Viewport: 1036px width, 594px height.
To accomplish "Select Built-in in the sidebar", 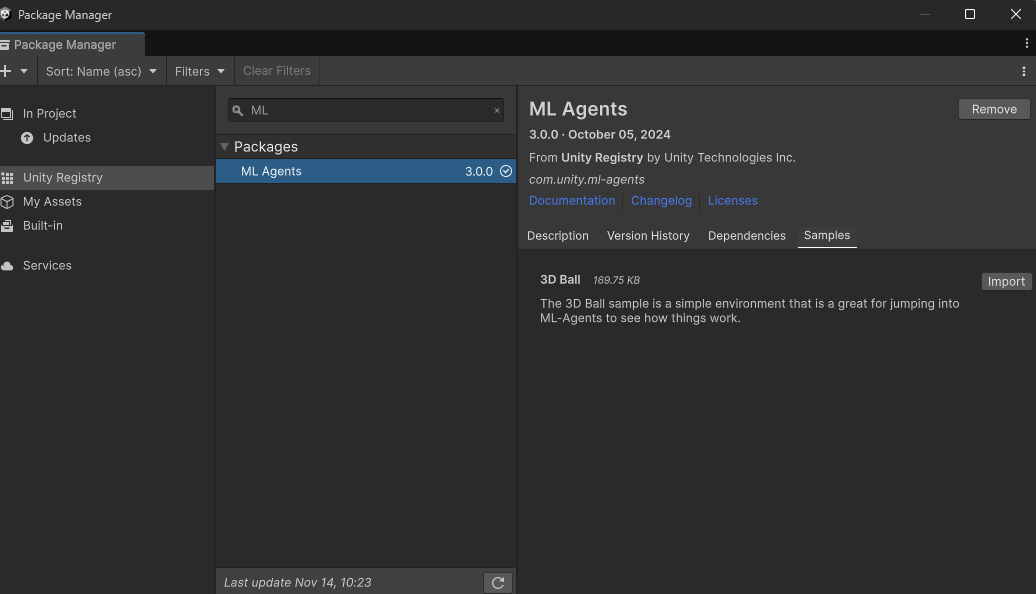I will coord(107,225).
